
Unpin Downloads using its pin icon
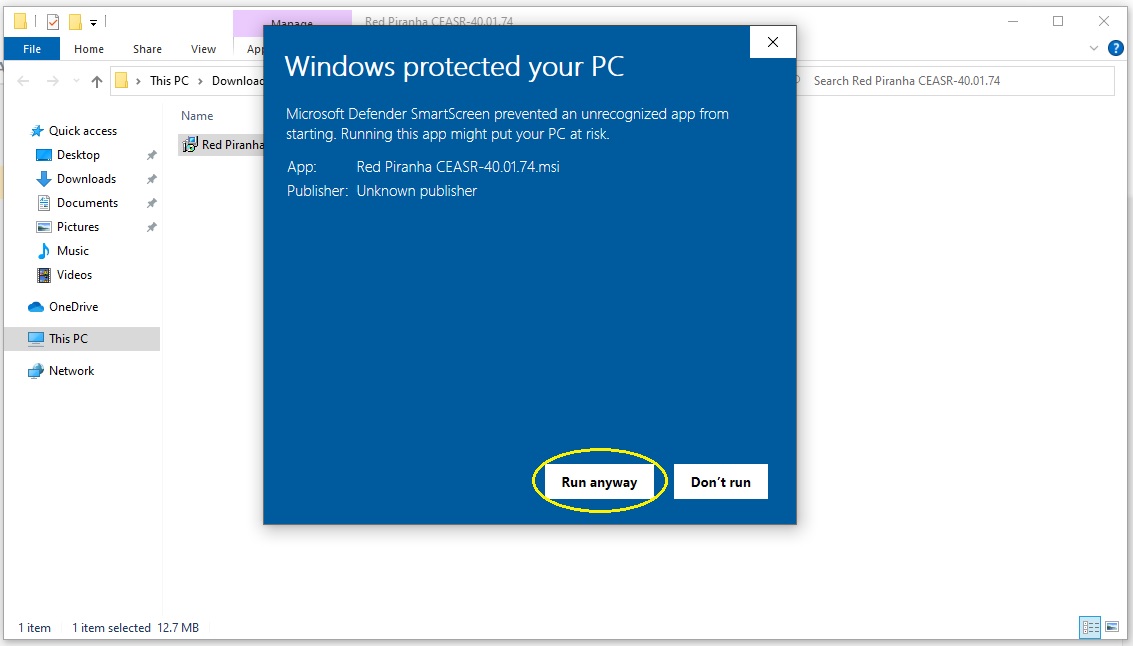pyautogui.click(x=152, y=179)
